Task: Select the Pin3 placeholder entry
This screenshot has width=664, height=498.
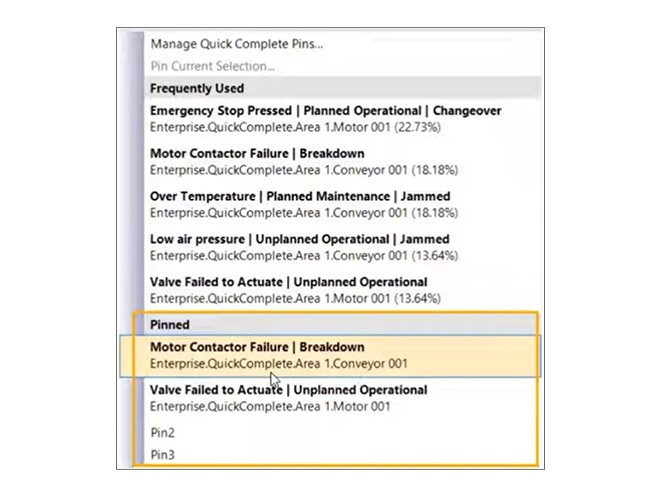Action: coord(163,456)
